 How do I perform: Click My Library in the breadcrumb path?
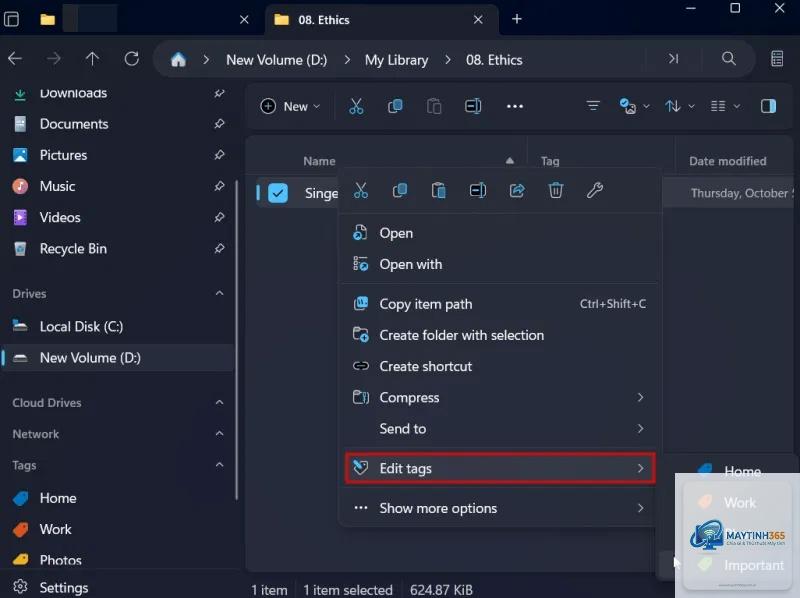click(x=396, y=60)
